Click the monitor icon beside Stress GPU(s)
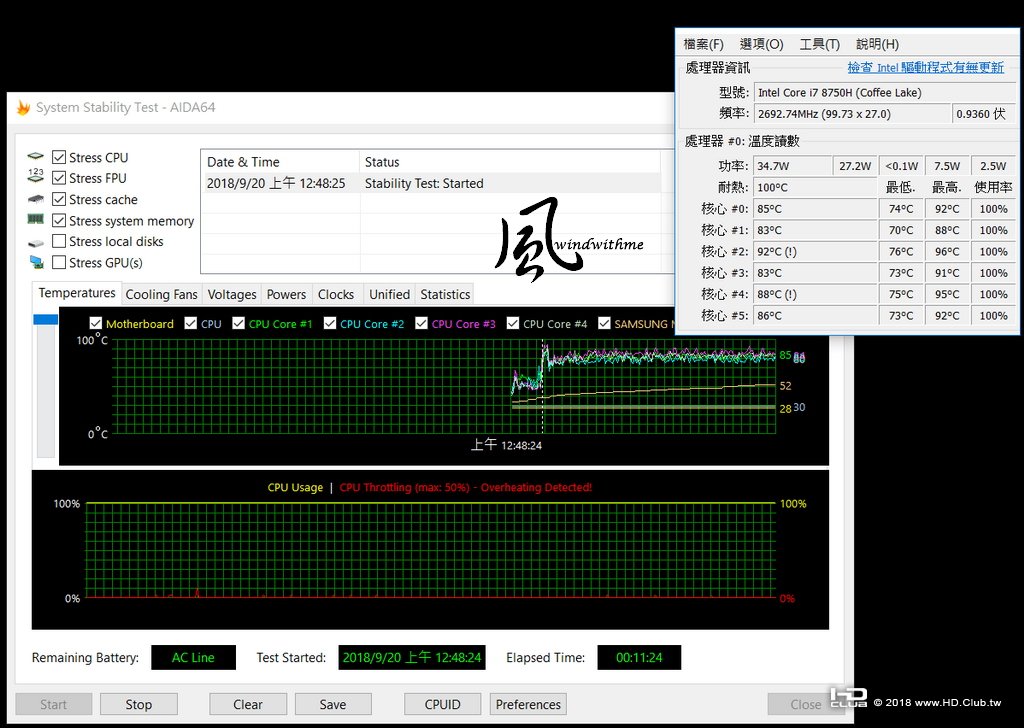The height and width of the screenshot is (728, 1024). 36,262
